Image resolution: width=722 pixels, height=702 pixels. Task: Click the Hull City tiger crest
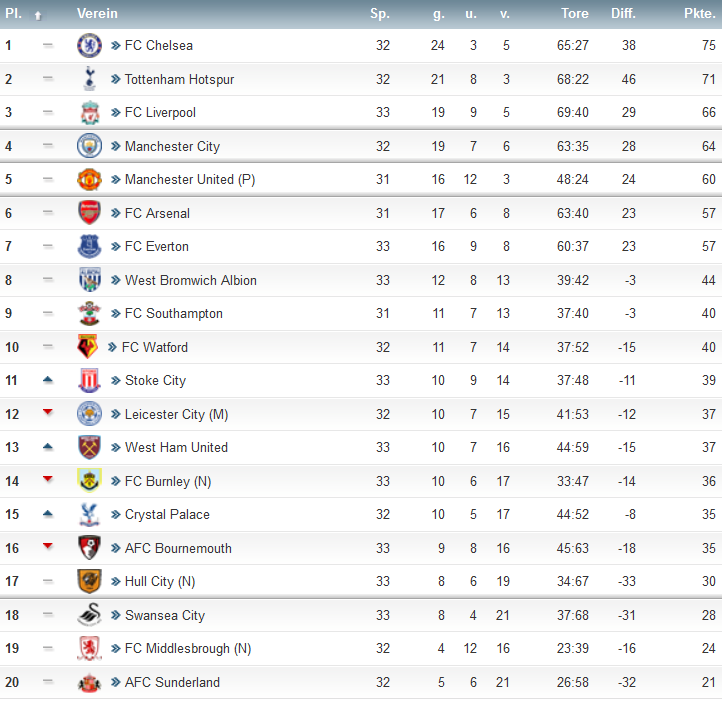89,581
